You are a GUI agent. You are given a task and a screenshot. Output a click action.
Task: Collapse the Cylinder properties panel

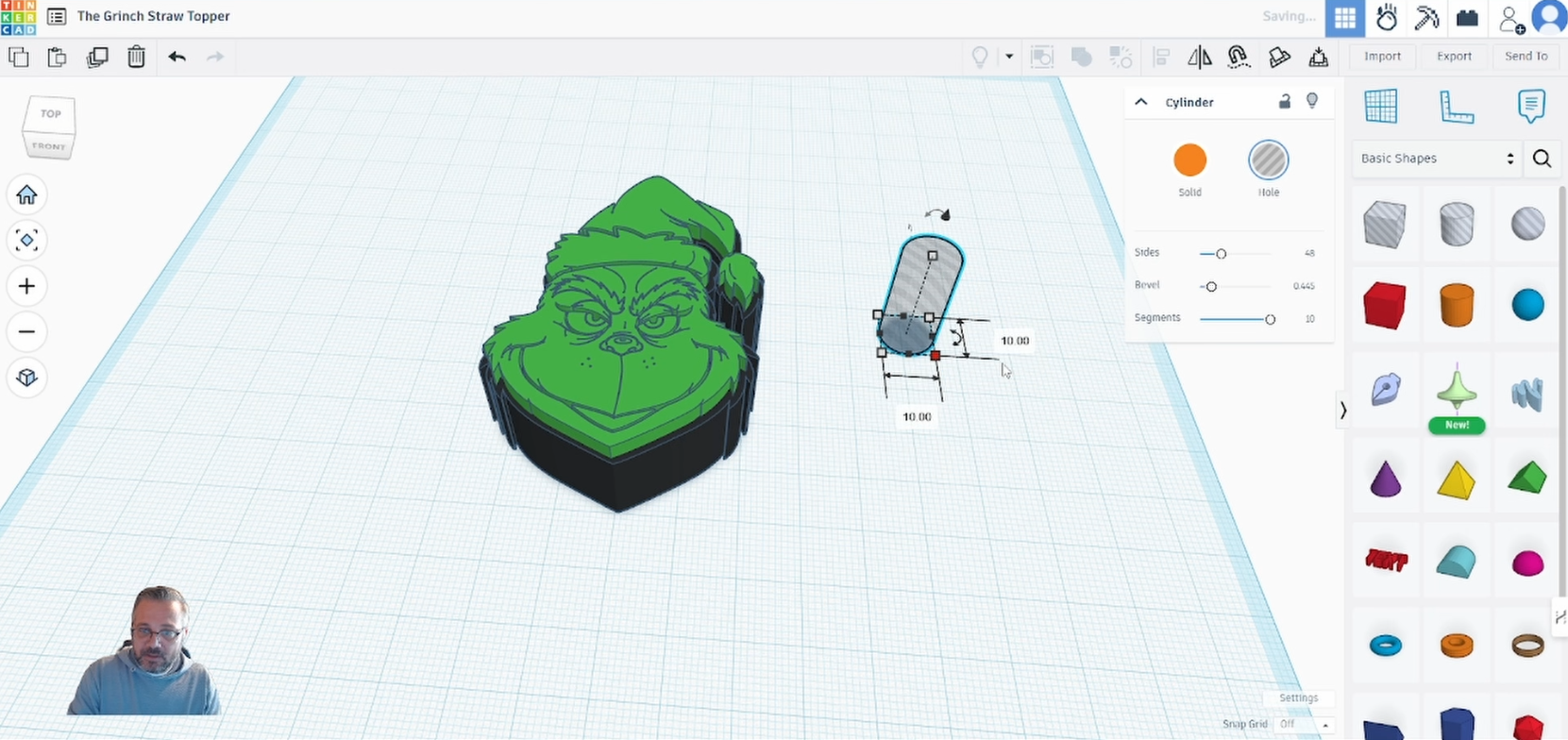pyautogui.click(x=1141, y=102)
